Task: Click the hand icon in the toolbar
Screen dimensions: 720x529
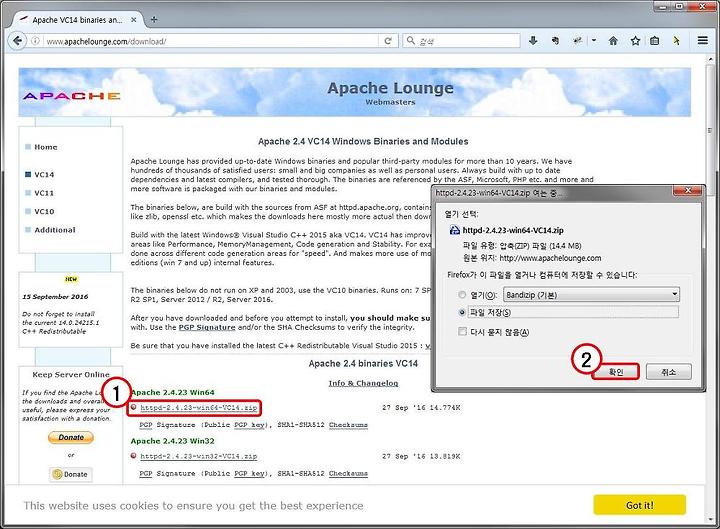Action: [555, 41]
